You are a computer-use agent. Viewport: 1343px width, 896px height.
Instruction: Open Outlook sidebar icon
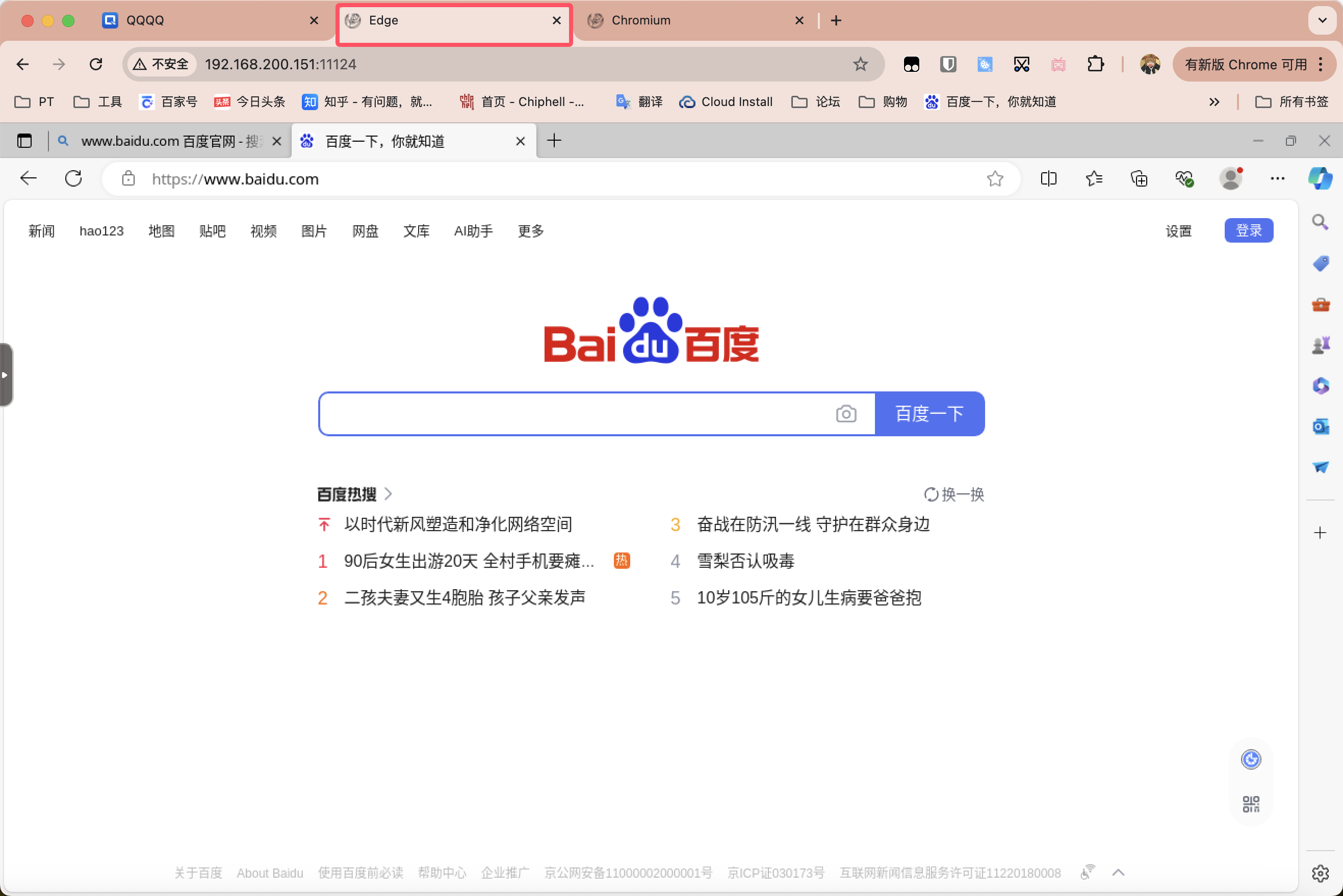point(1321,426)
